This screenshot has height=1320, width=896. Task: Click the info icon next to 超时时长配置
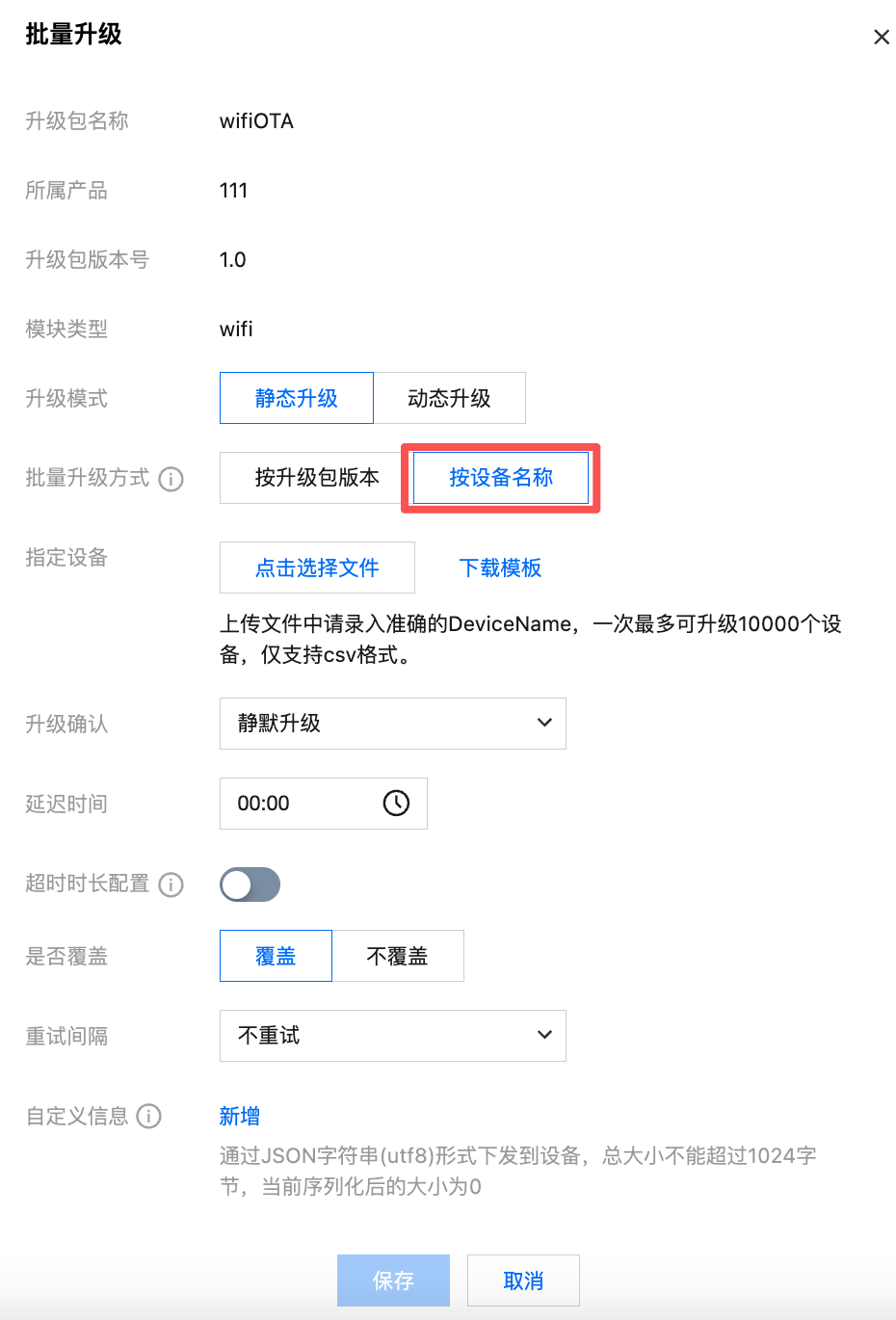tap(171, 884)
